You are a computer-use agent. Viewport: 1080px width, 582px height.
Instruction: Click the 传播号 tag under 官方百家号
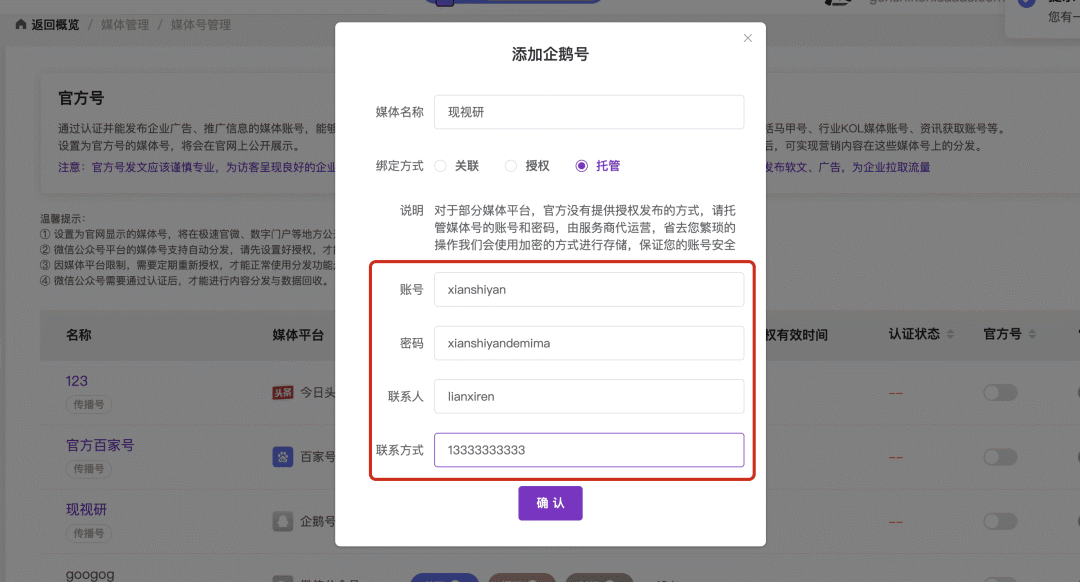tap(88, 468)
